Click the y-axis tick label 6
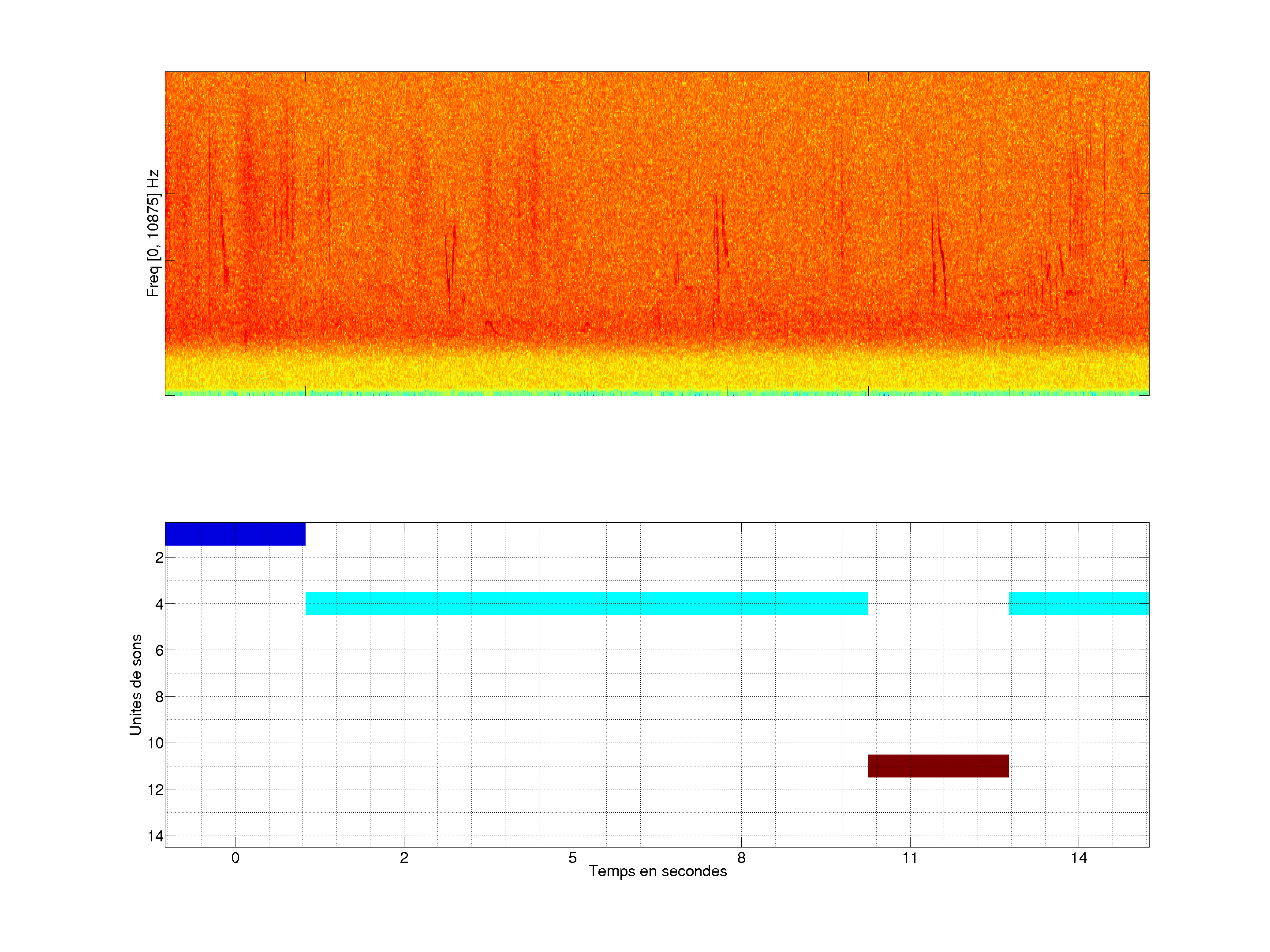Screen dimensions: 1270x952 (159, 650)
